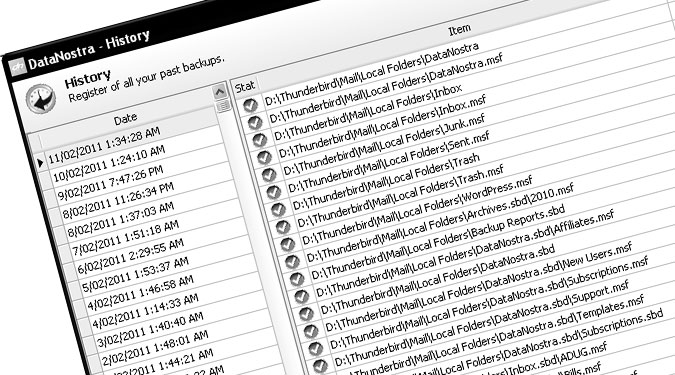675x375 pixels.
Task: Click the status check icon for Inbox.msf row
Action: point(264,158)
